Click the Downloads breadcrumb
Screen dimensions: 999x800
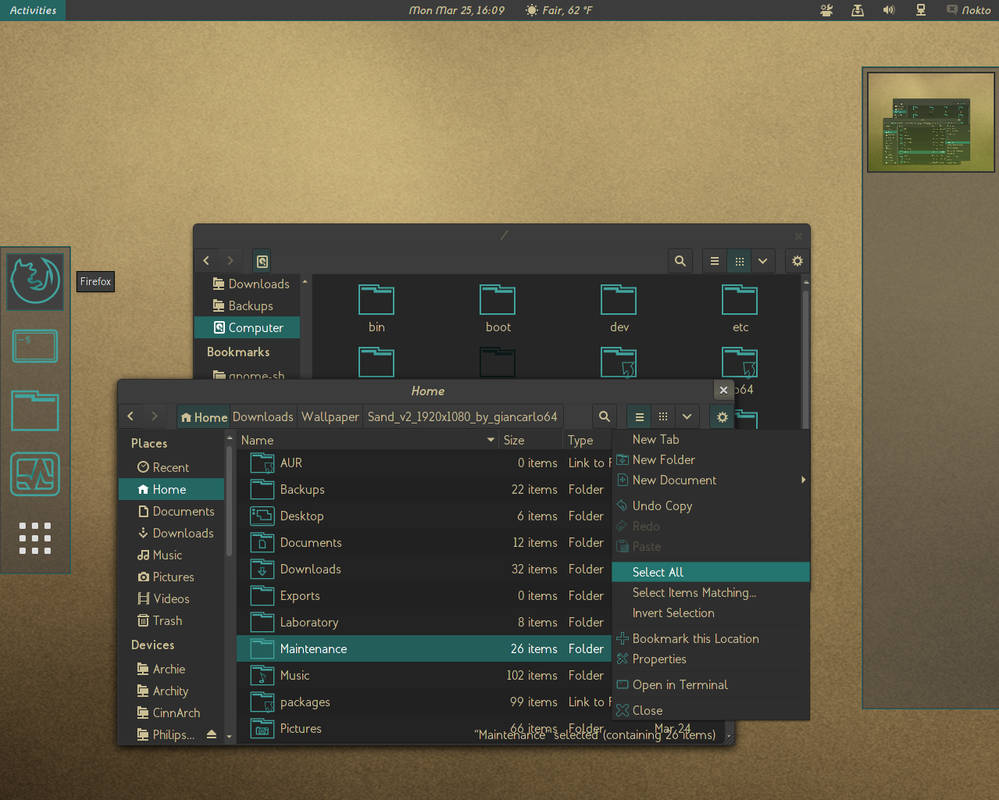[x=262, y=417]
